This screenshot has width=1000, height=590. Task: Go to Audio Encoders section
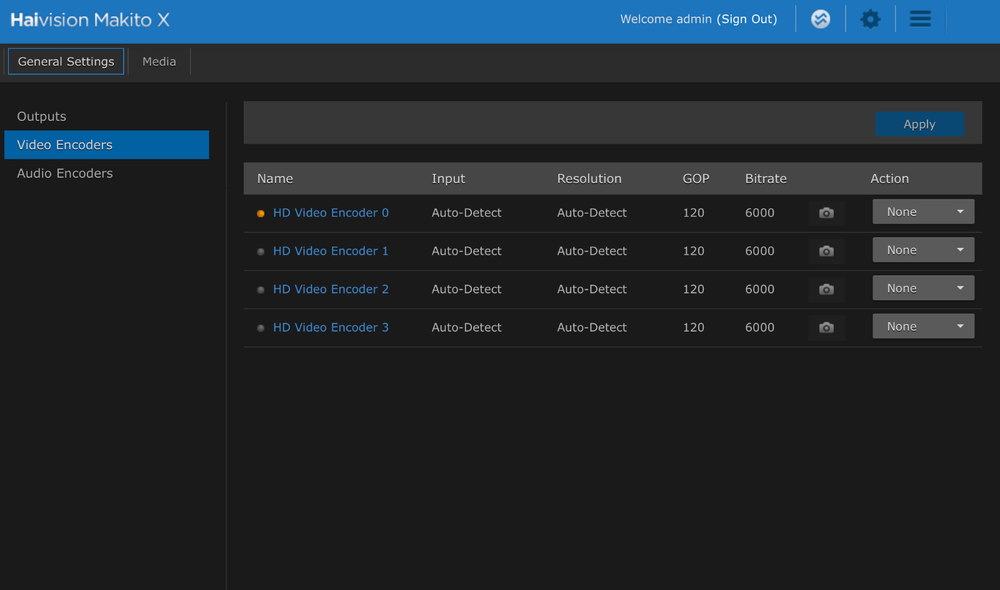coord(65,173)
